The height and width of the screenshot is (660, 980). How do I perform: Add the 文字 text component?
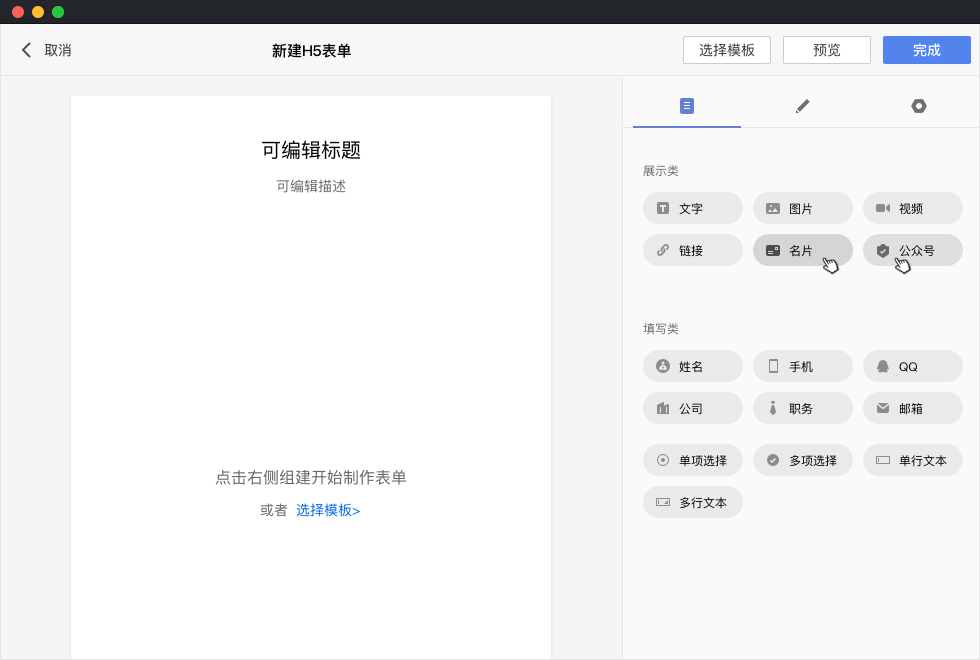[x=692, y=209]
